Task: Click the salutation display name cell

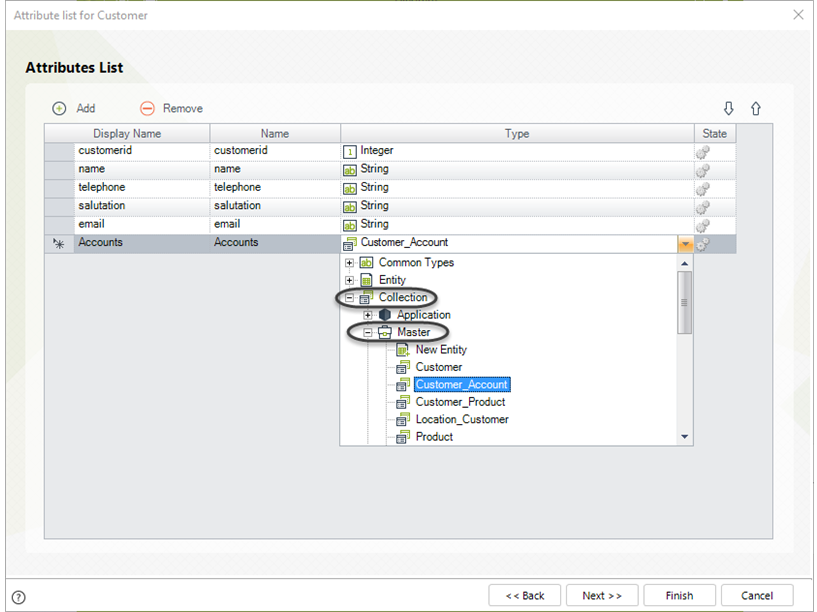Action: (142, 206)
